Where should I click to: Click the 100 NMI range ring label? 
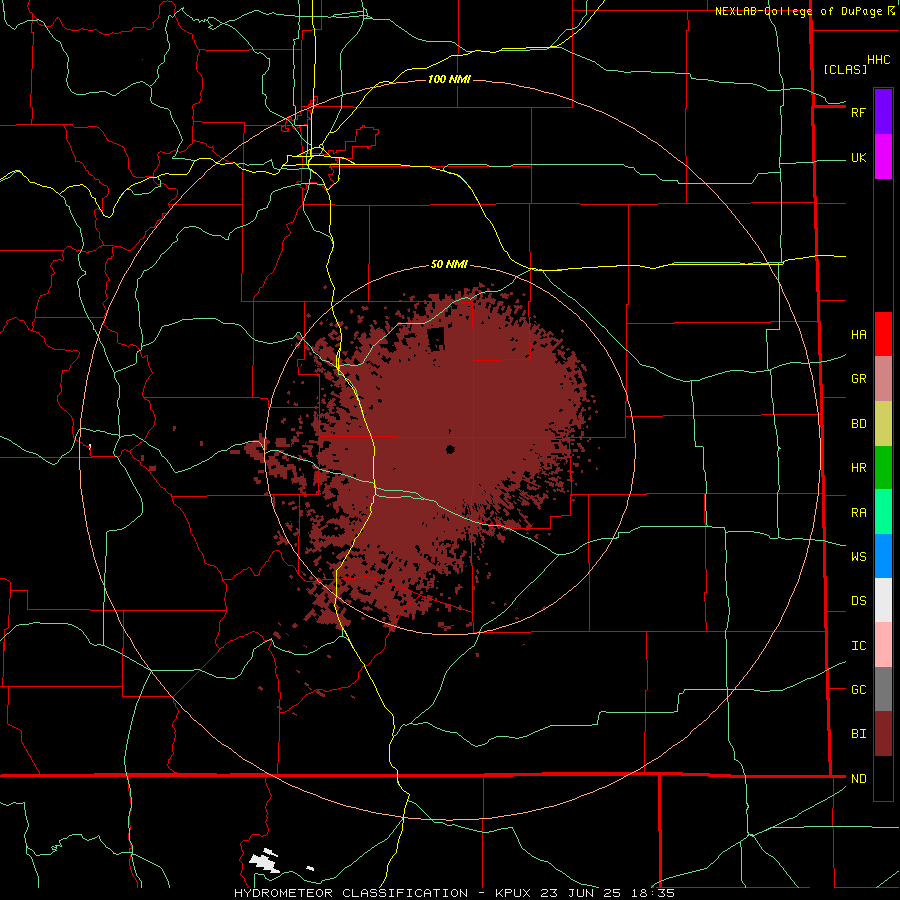click(449, 79)
